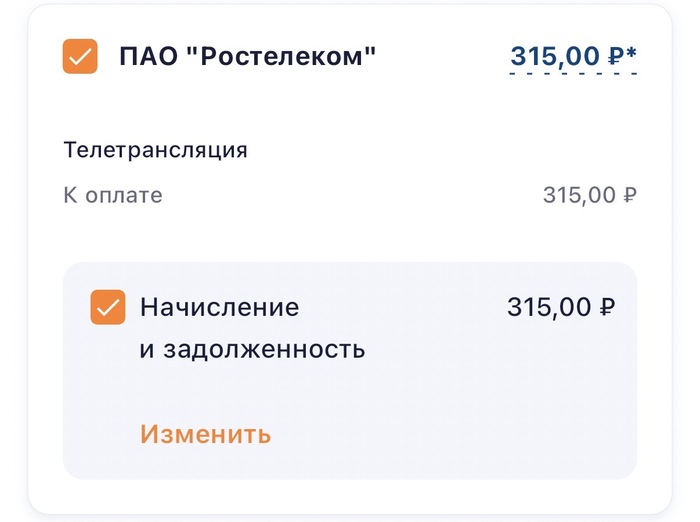The width and height of the screenshot is (700, 522).
Task: Click the word Начисление in the accrual row
Action: point(219,307)
